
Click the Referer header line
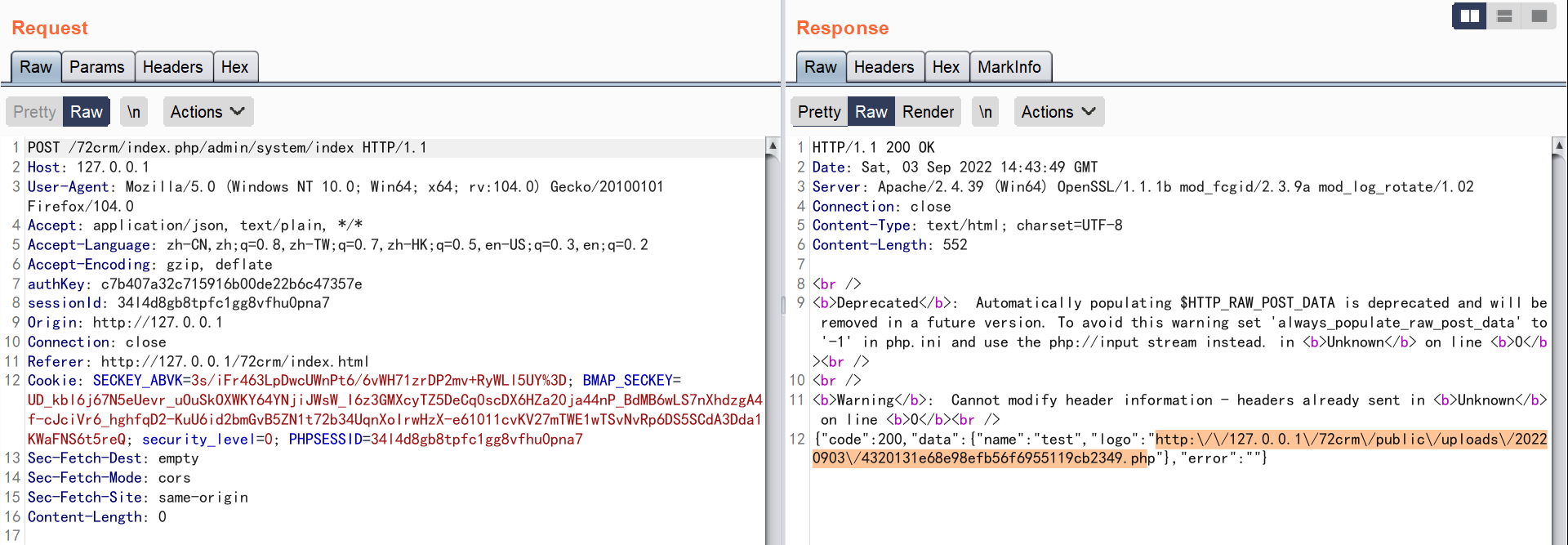tap(198, 362)
